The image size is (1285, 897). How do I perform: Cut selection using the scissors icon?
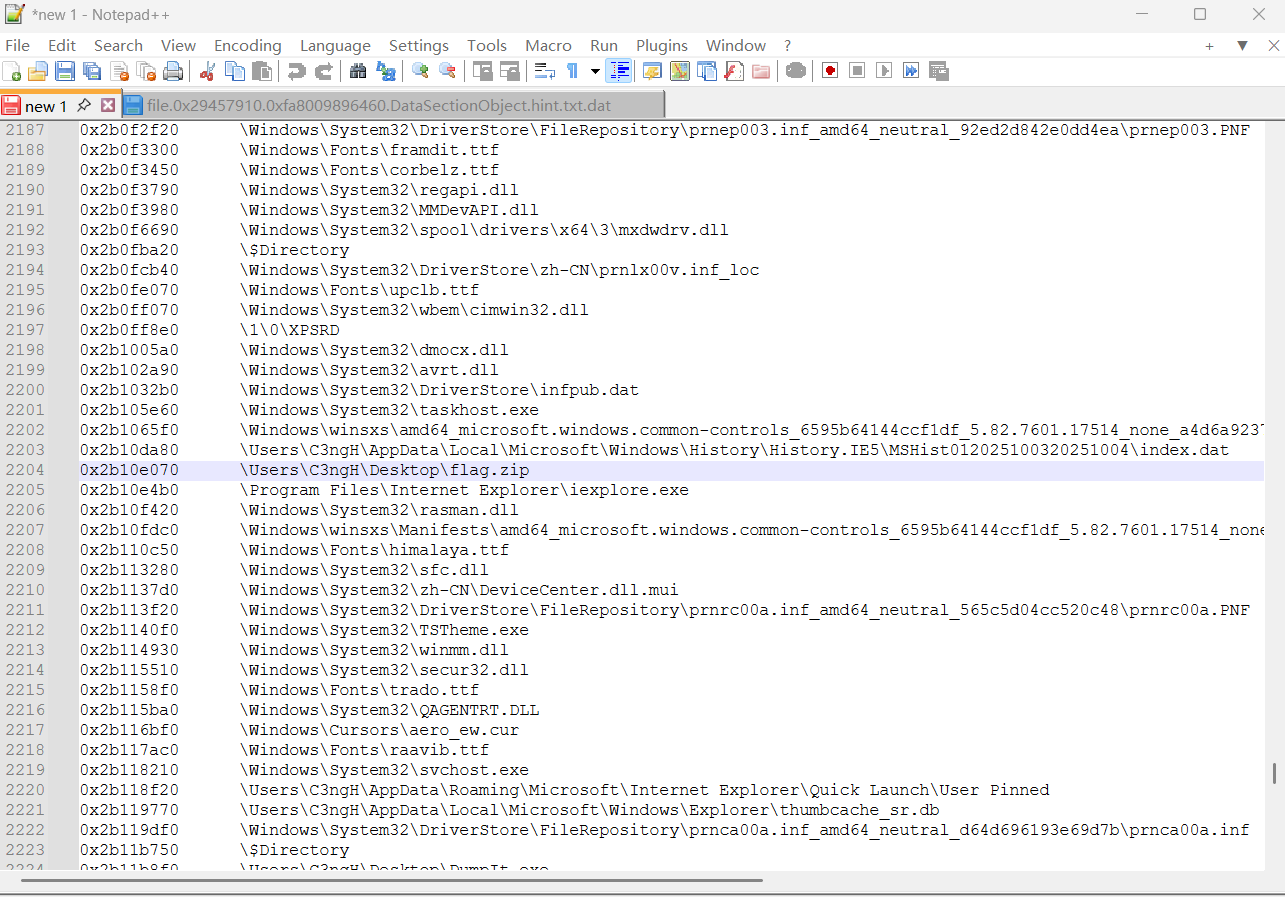pos(208,71)
